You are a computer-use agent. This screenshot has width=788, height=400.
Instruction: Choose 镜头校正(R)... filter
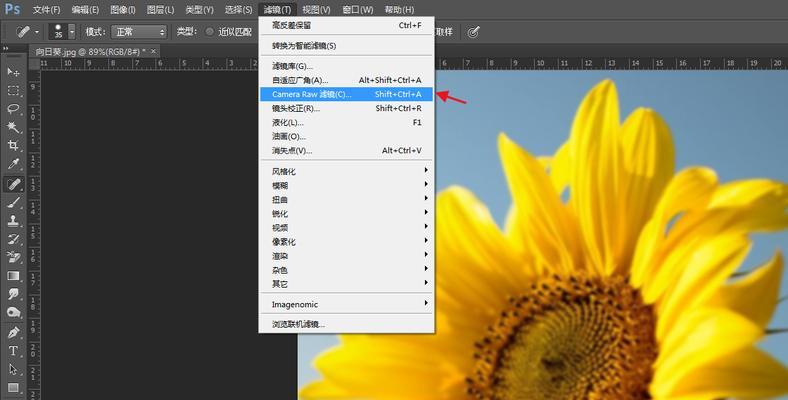tap(346, 109)
